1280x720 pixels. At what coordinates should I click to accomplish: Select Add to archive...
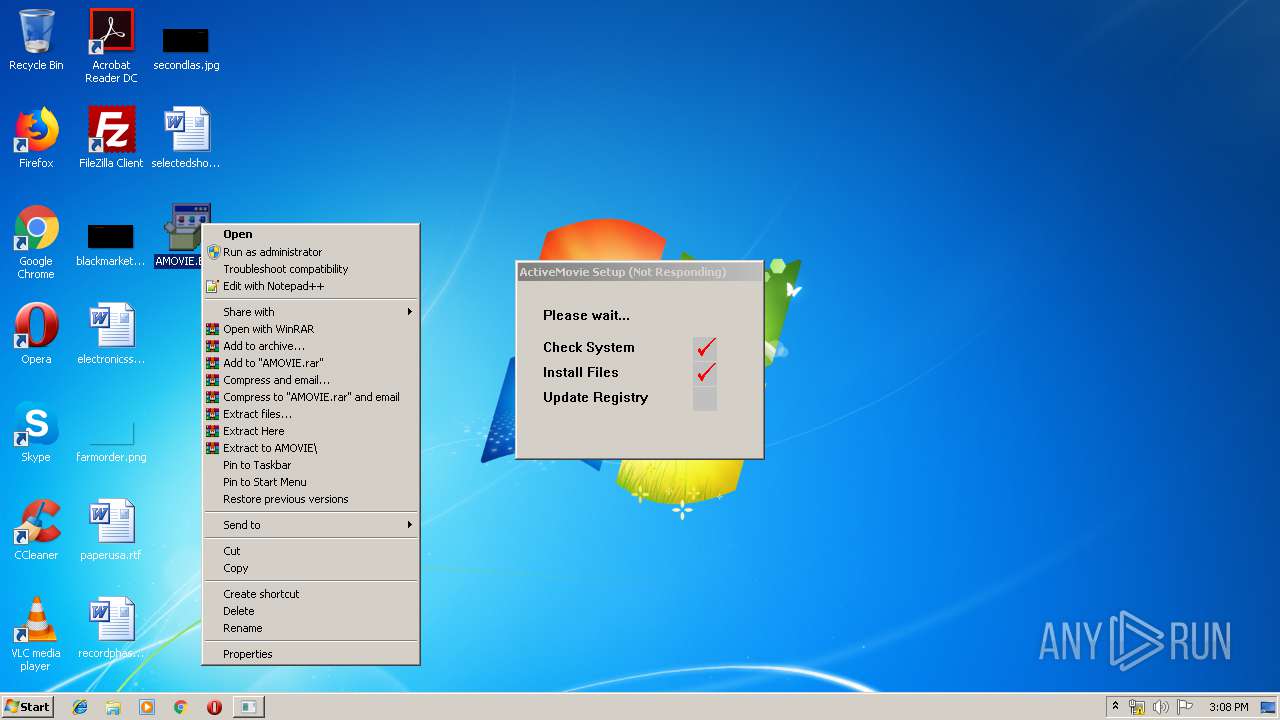pyautogui.click(x=311, y=346)
